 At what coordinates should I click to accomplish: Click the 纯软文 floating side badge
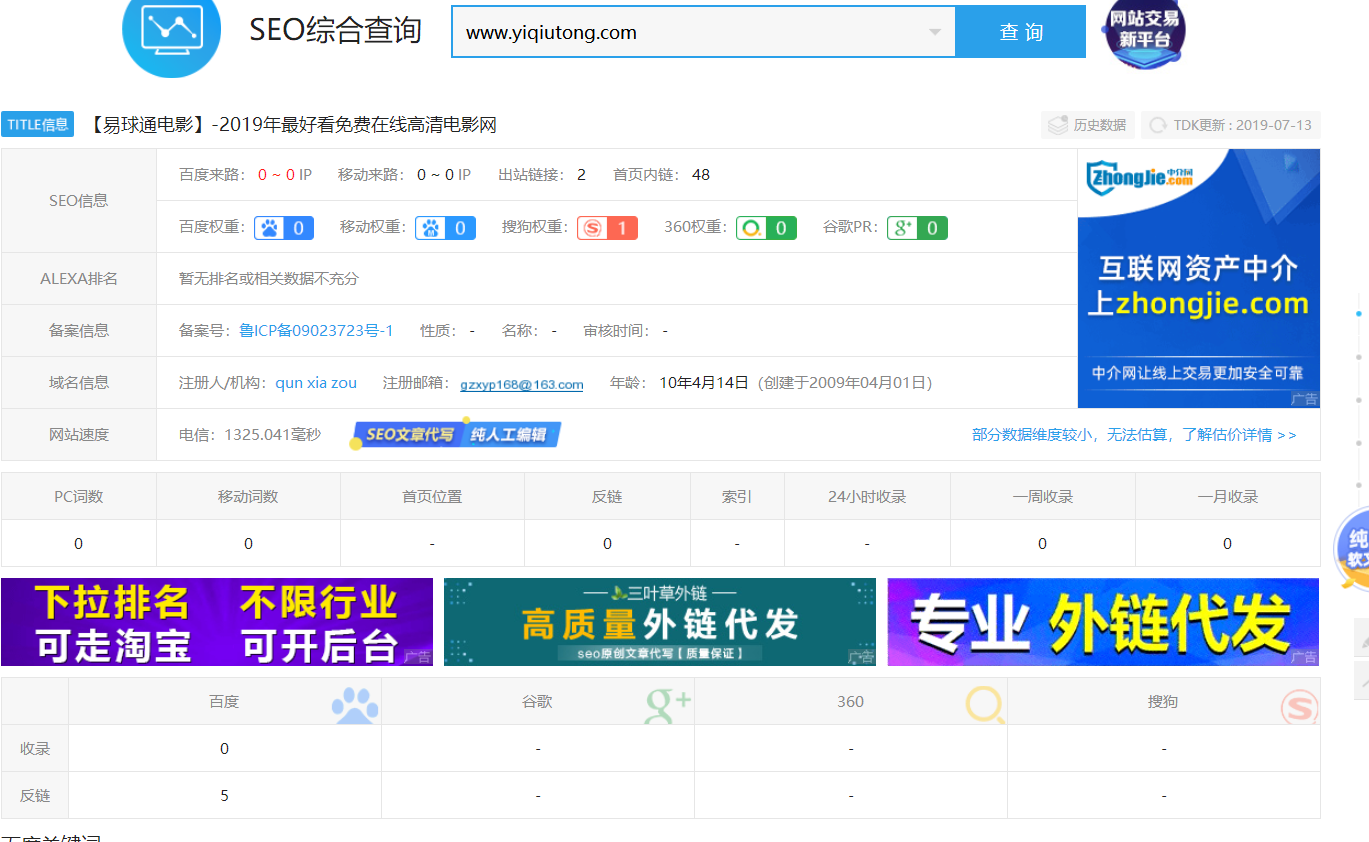coord(1352,548)
